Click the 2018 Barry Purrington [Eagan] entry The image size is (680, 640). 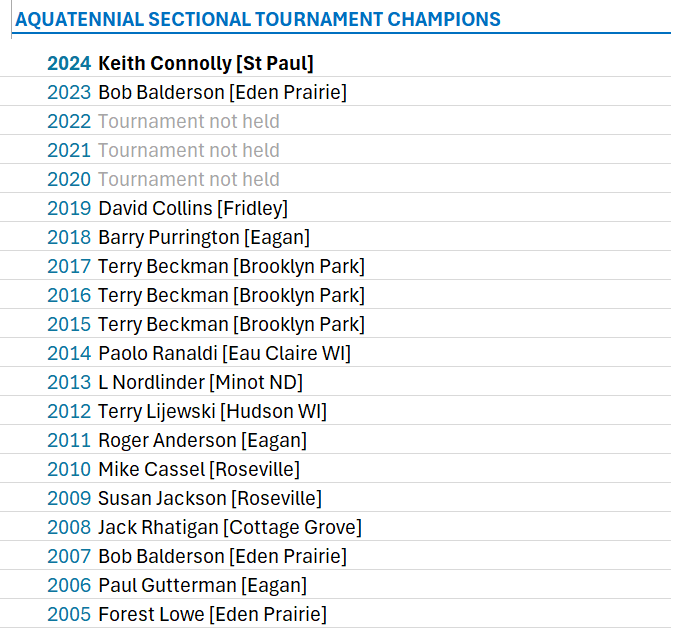point(178,238)
